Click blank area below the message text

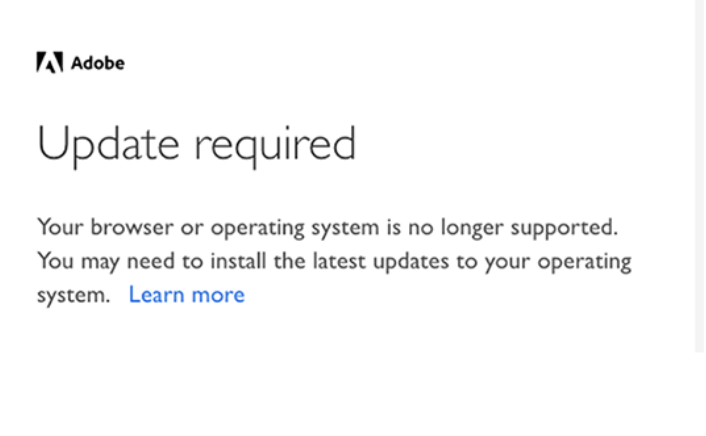coord(330,375)
